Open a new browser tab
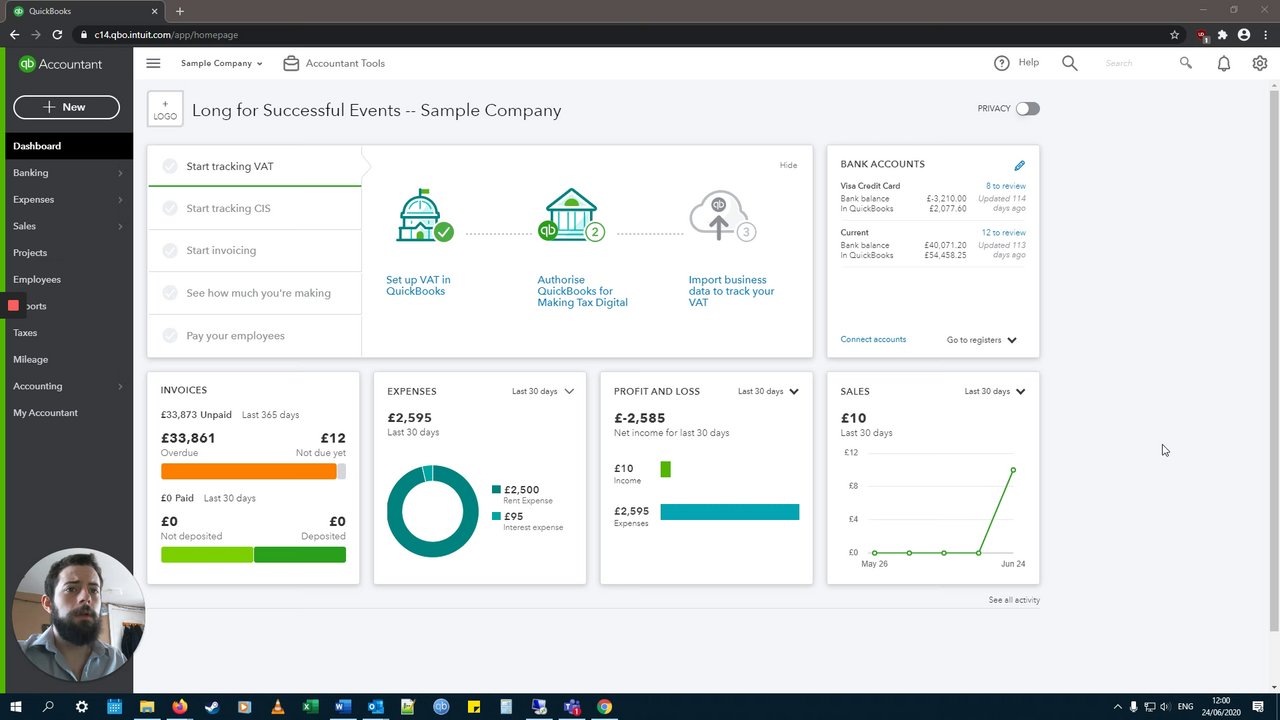 (x=180, y=11)
